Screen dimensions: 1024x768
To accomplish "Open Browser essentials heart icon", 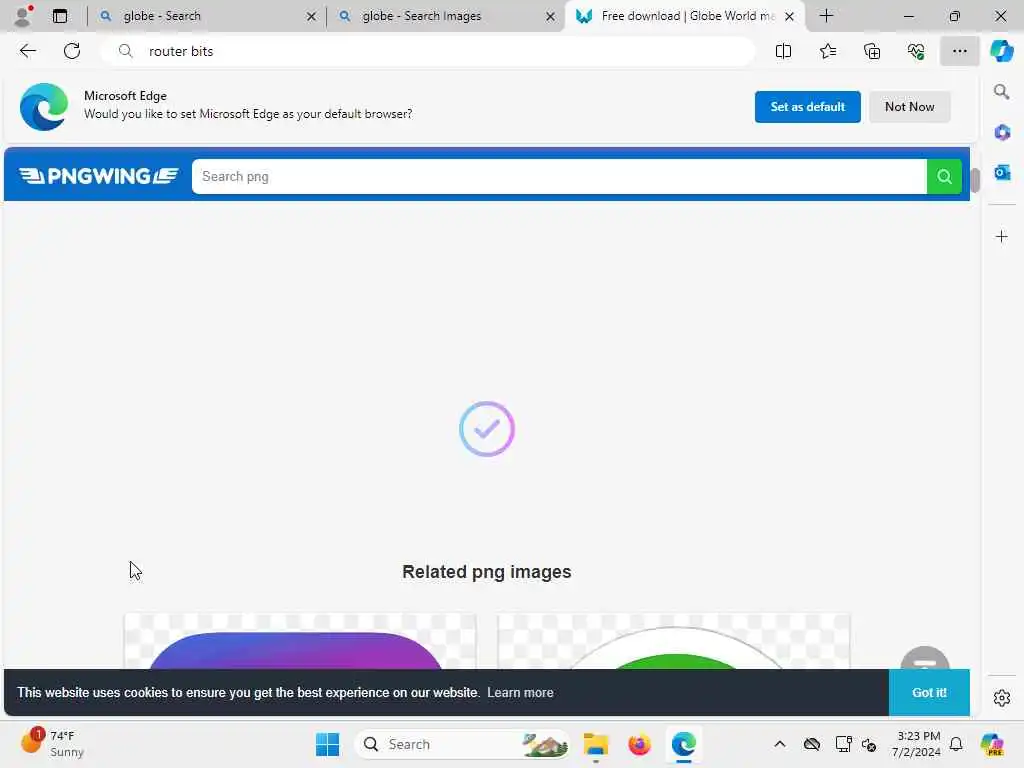I will pyautogui.click(x=916, y=51).
